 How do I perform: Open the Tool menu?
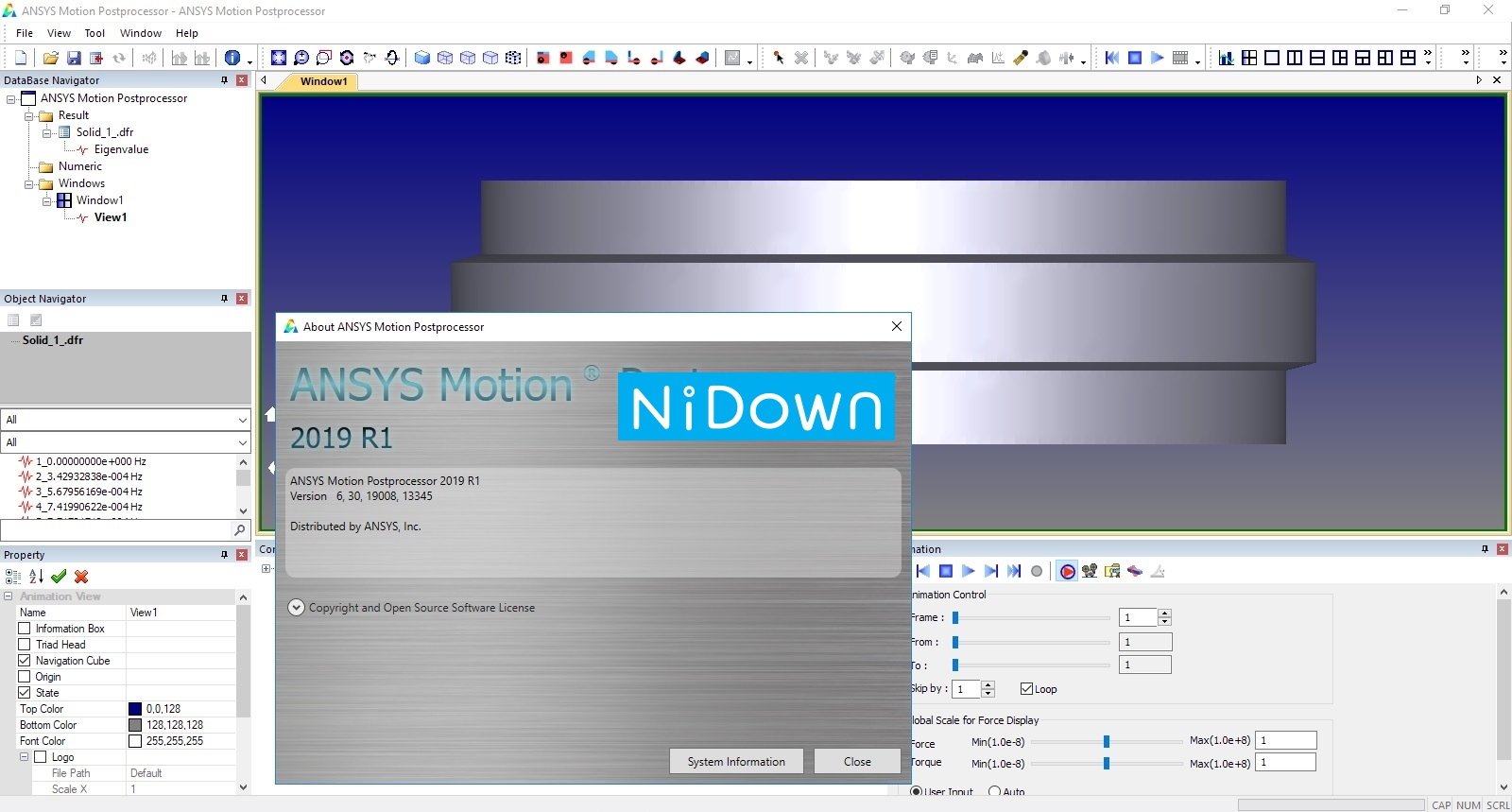[x=94, y=33]
